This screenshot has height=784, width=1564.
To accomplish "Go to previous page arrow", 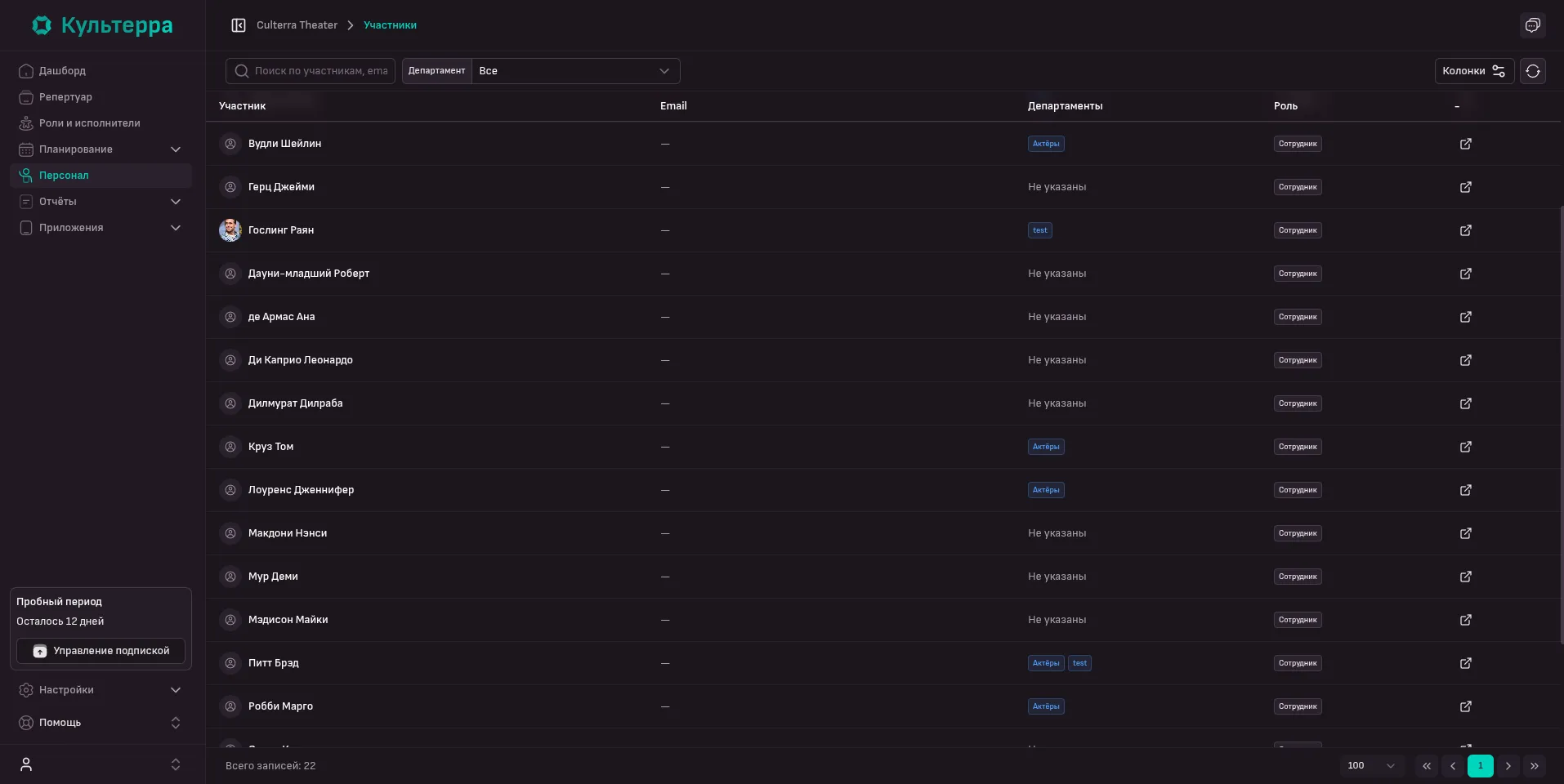I will tap(1453, 766).
